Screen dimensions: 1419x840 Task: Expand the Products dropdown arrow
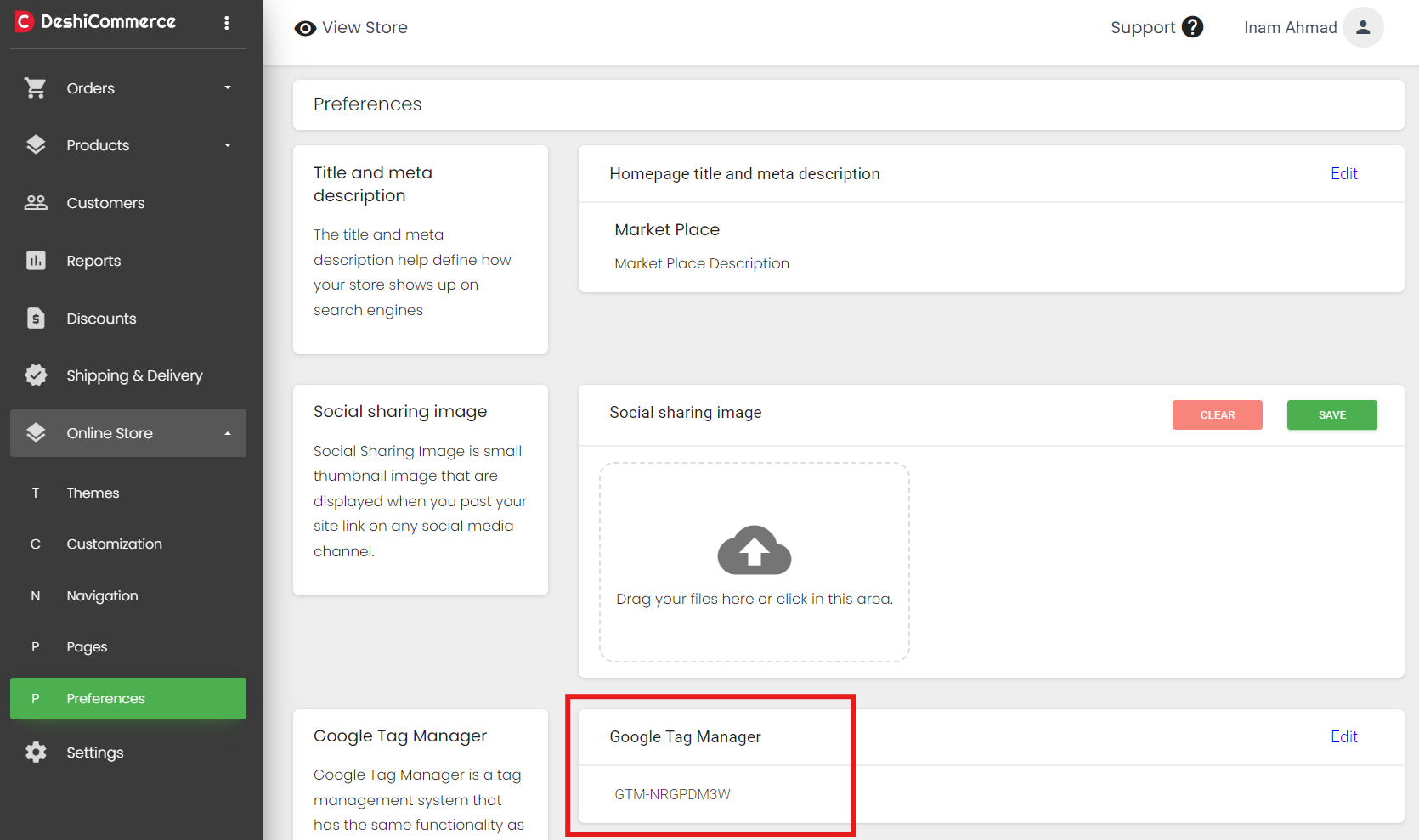tap(228, 145)
